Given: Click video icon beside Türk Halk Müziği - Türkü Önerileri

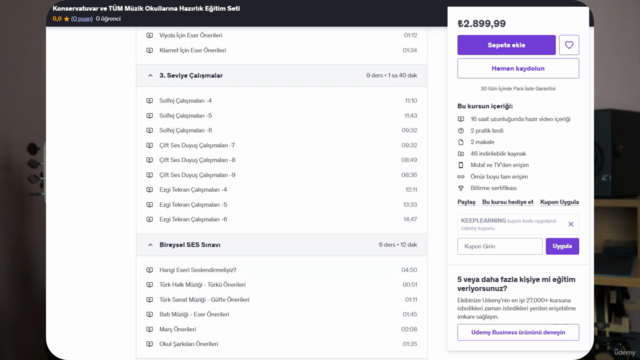Looking at the screenshot, I should tap(150, 284).
